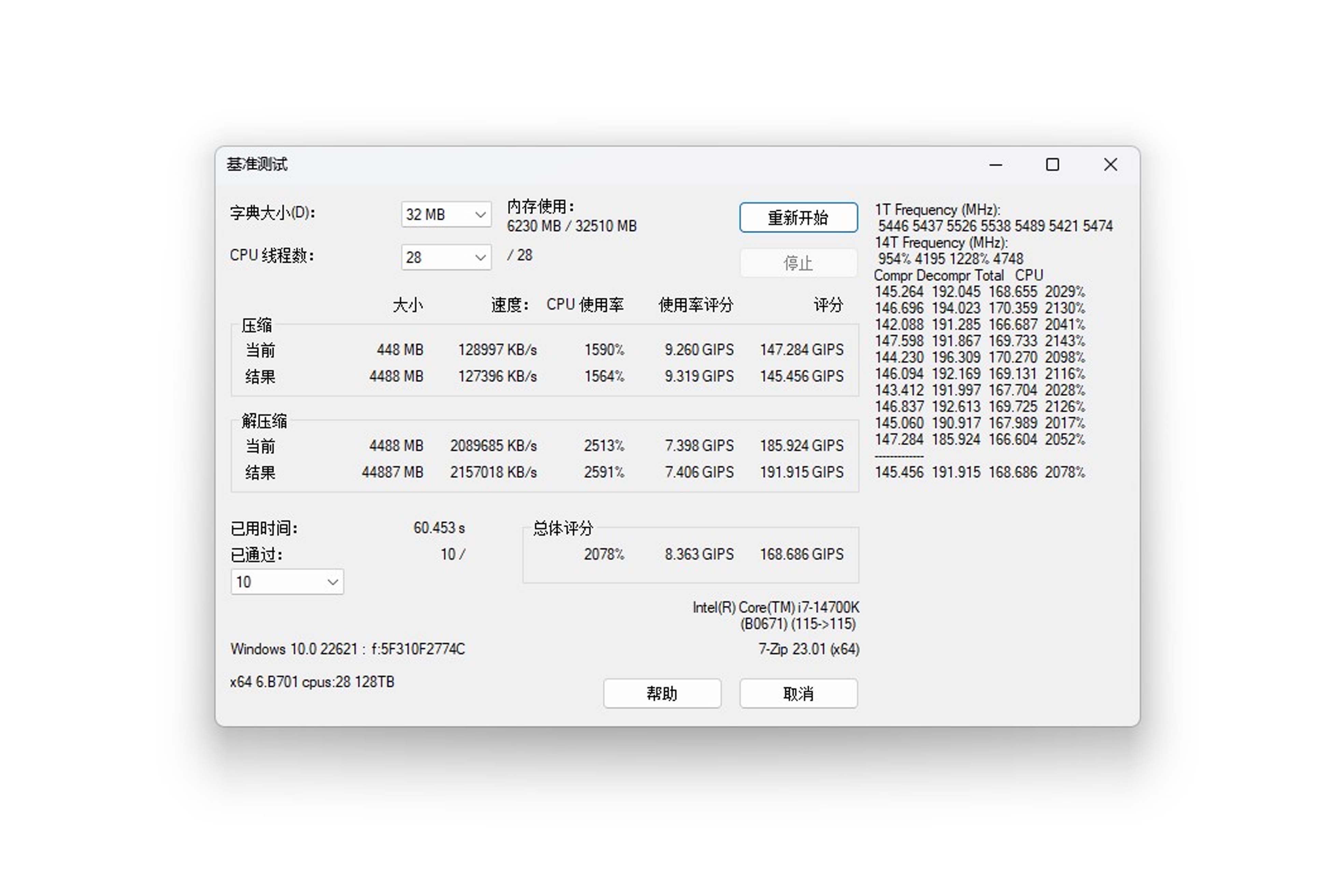
Task: Click the total usage rating 8.363 GIPS
Action: [699, 554]
